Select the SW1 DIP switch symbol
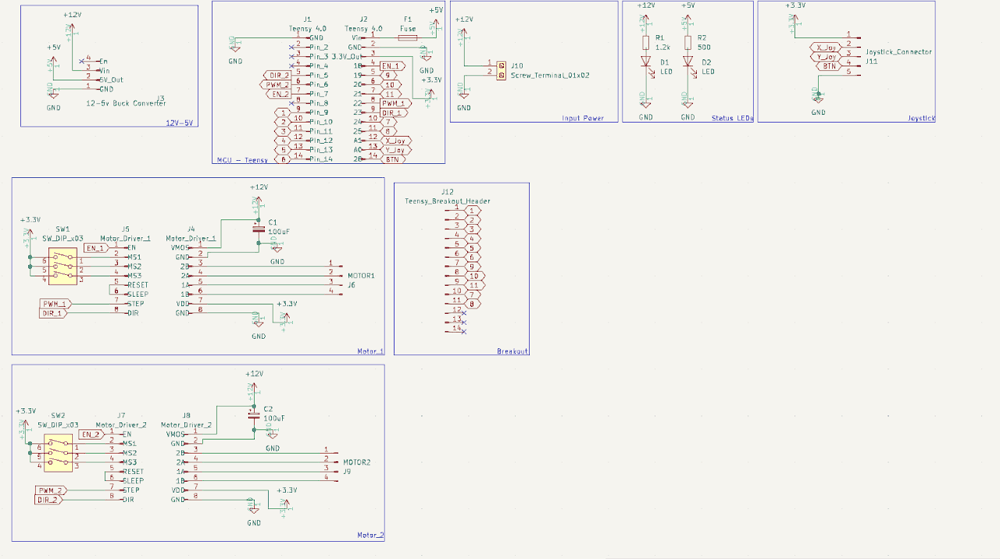Image resolution: width=1000 pixels, height=559 pixels. point(62,266)
